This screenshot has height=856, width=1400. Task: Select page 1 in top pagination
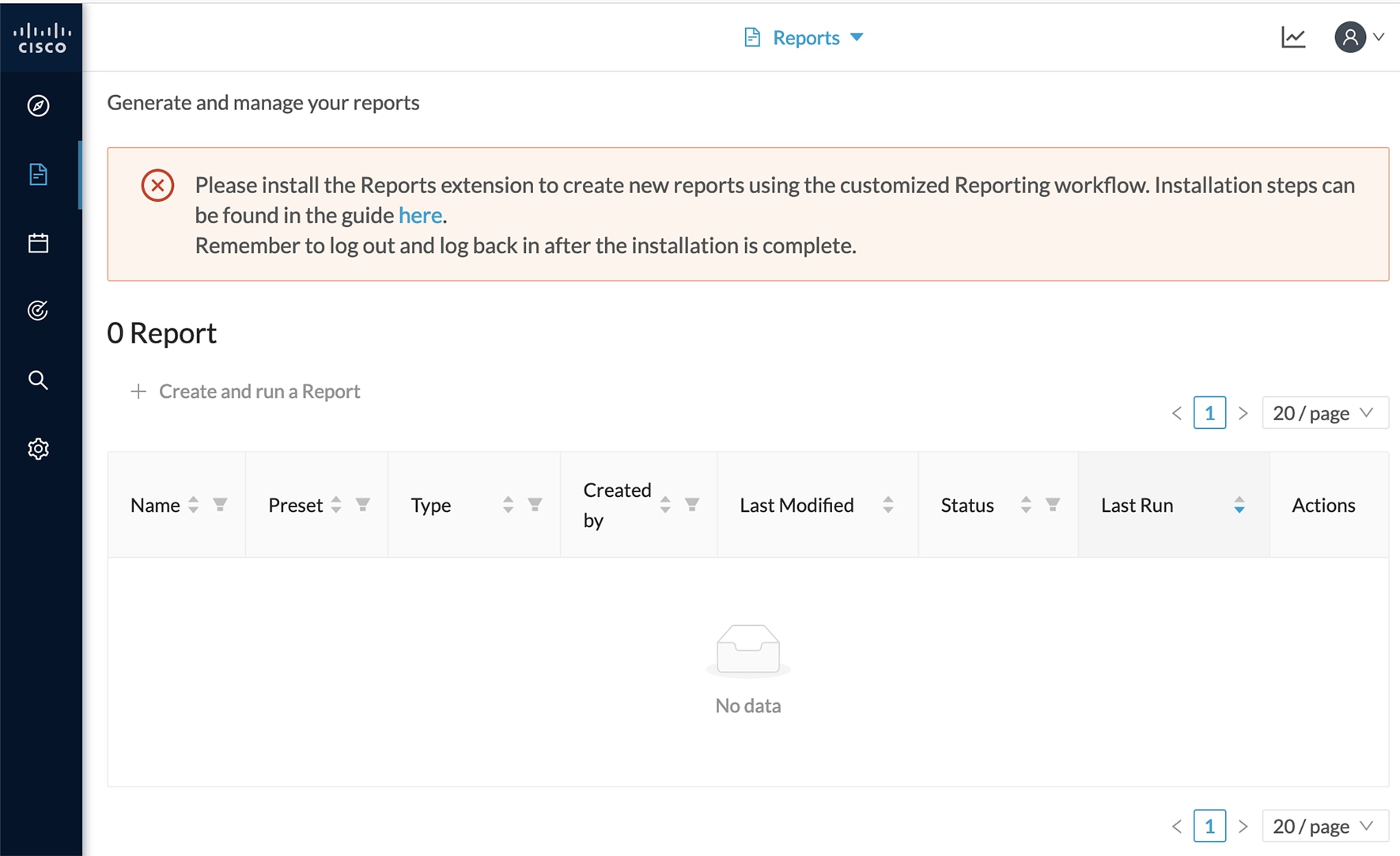[x=1209, y=413]
